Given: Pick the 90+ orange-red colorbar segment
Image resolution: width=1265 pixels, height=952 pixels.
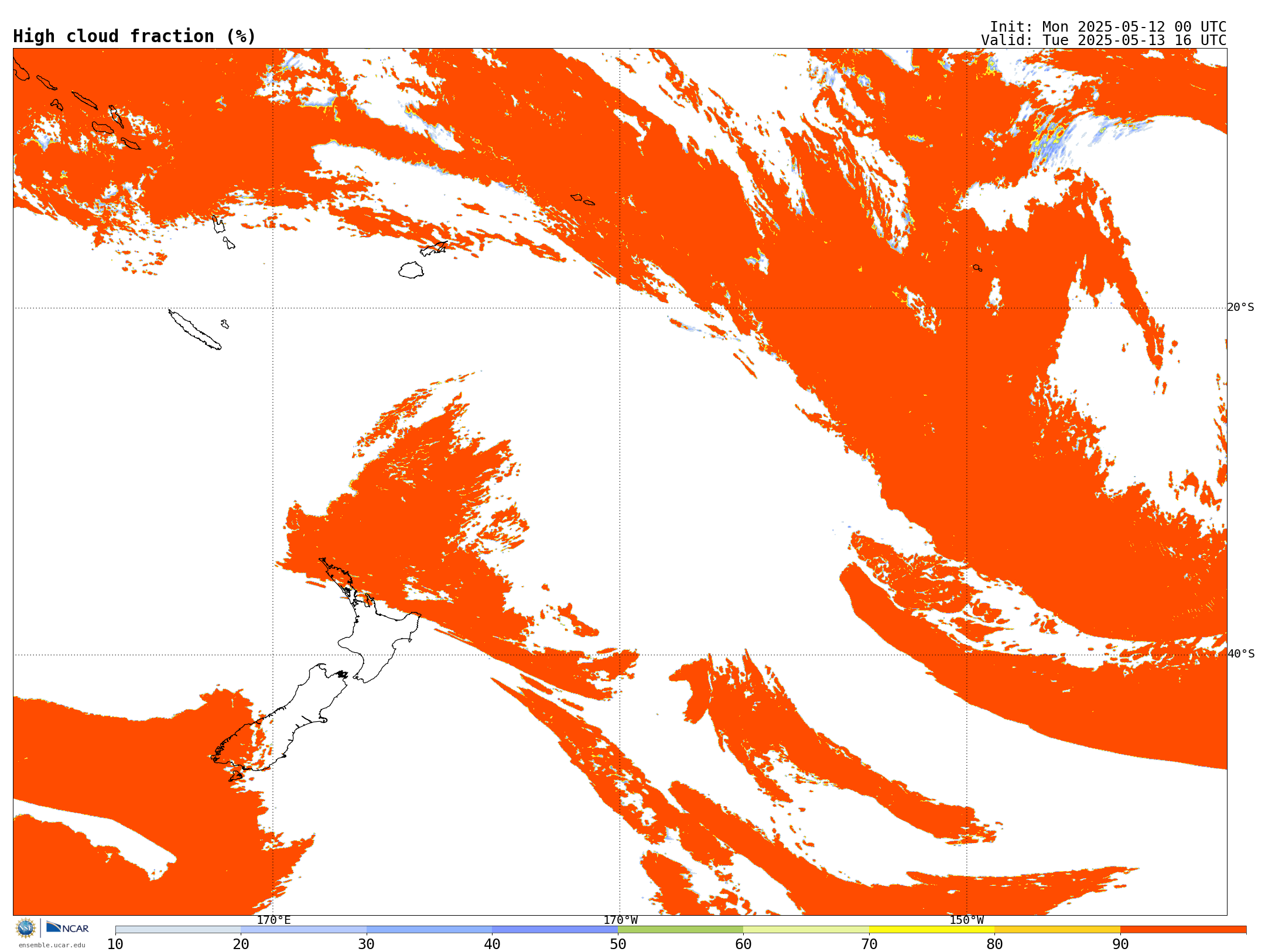Looking at the screenshot, I should pos(1184,930).
